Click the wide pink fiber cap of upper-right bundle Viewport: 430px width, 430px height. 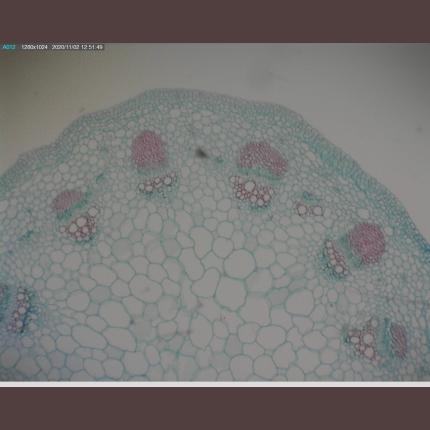tap(263, 159)
